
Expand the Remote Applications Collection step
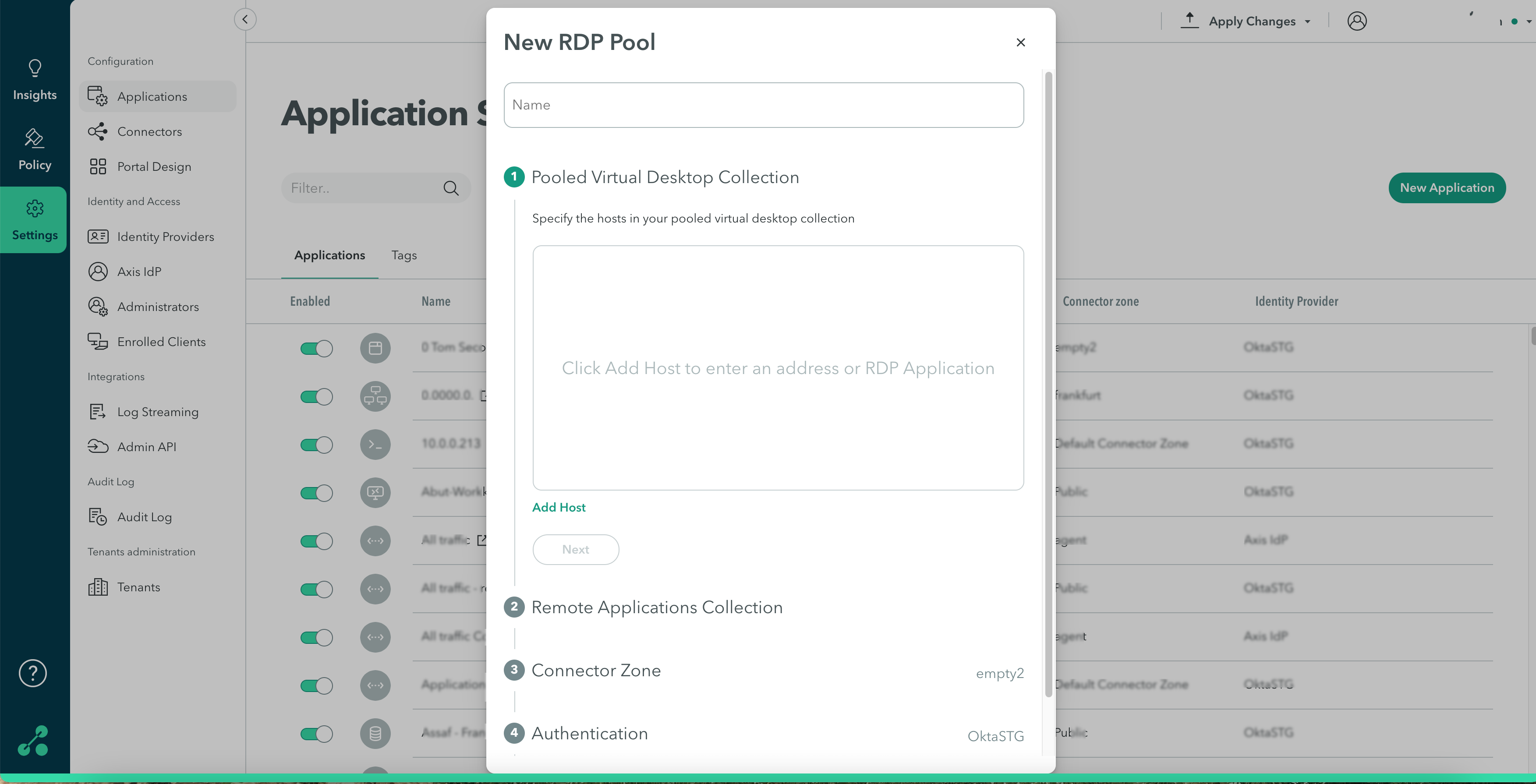(656, 607)
